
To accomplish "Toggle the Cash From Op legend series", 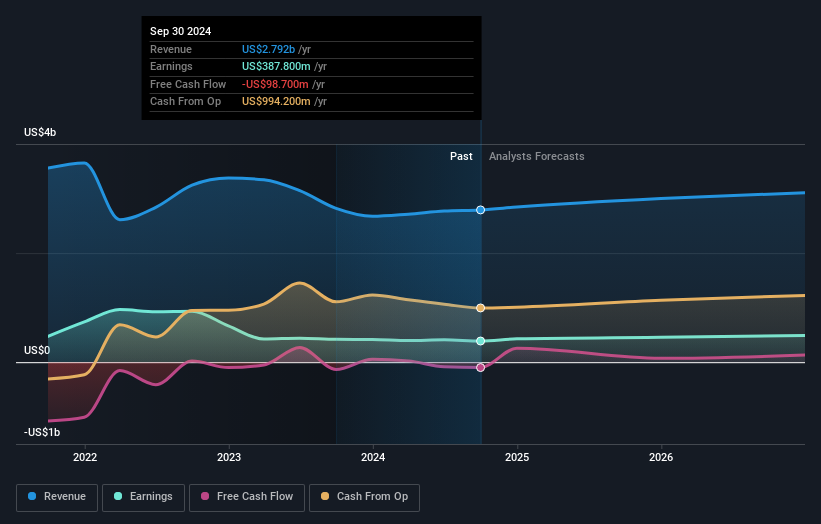I will (364, 497).
